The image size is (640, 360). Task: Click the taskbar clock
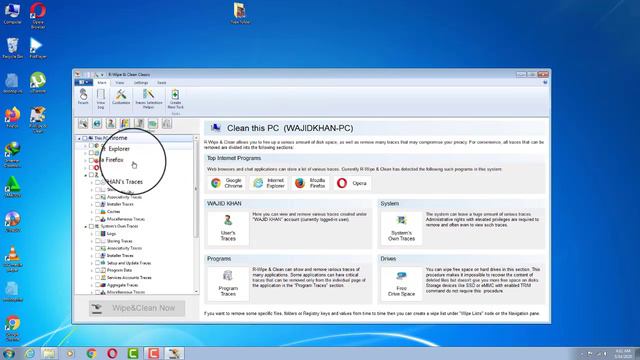pos(623,353)
